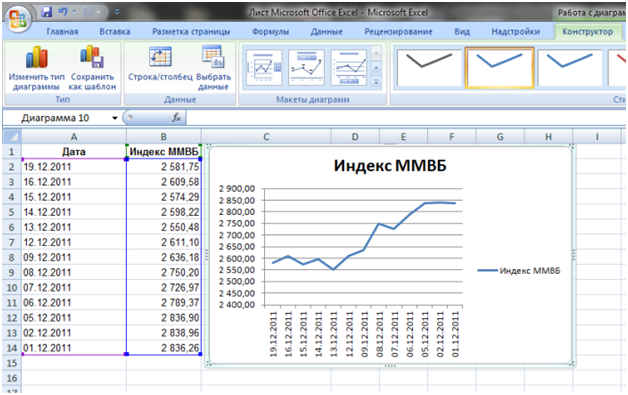
Task: Open the Формулы tab
Action: coord(270,32)
